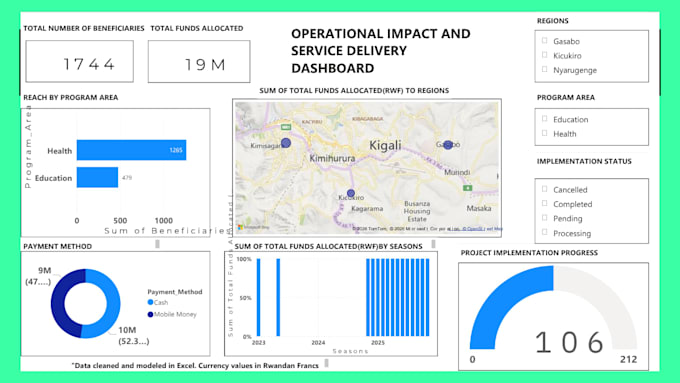Enable the Processing status filter
Viewport: 680px width, 383px height.
pyautogui.click(x=545, y=232)
